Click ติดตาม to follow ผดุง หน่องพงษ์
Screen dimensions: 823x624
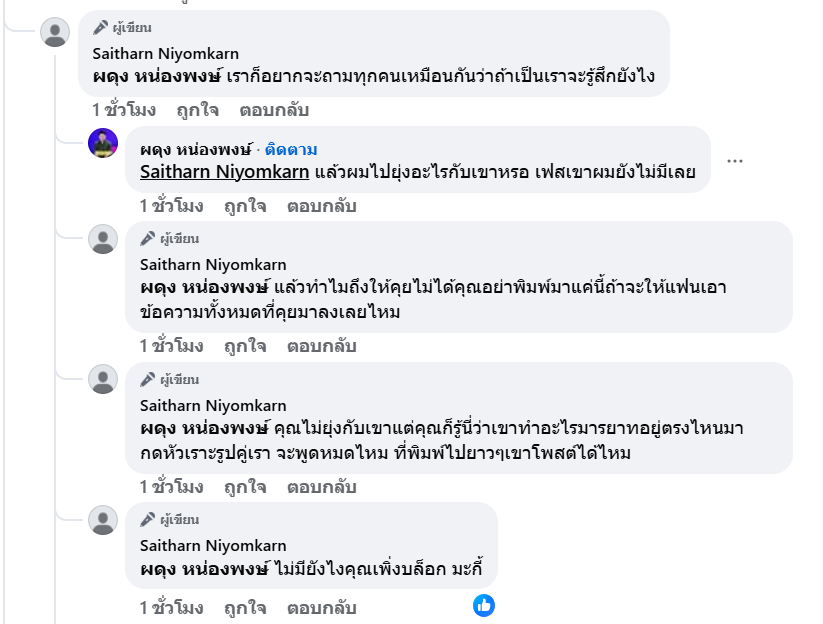(291, 150)
